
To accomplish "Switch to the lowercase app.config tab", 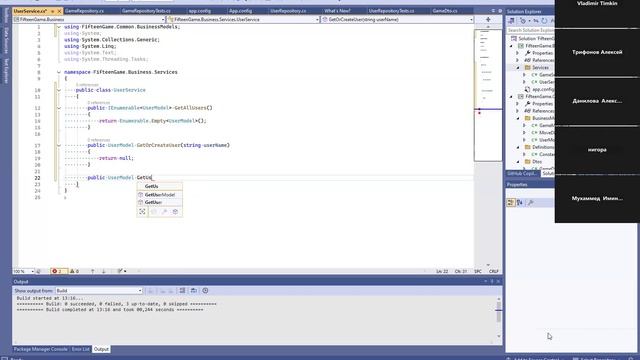I will (200, 11).
